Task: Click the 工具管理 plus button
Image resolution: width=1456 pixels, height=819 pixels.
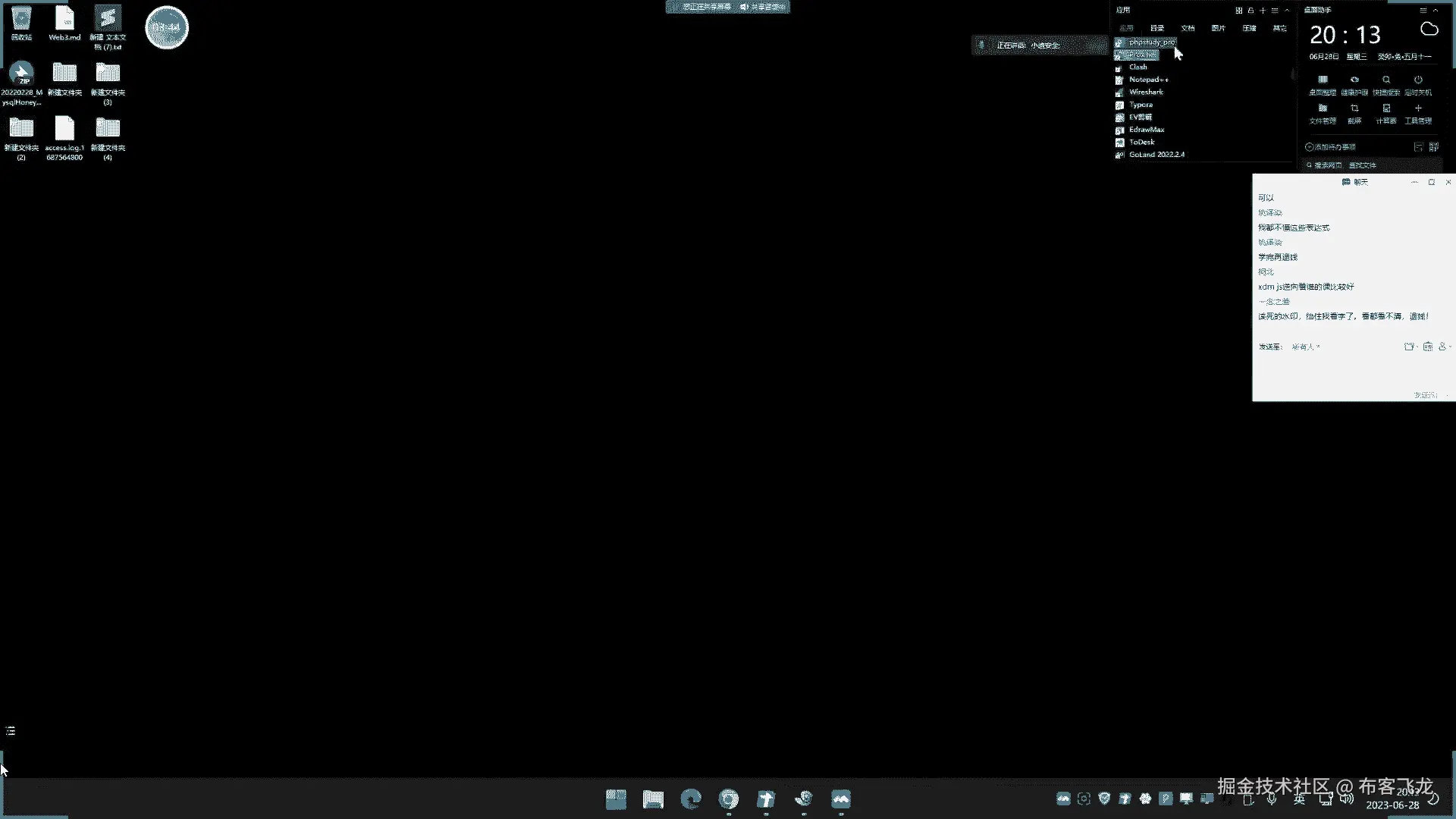Action: tap(1417, 109)
